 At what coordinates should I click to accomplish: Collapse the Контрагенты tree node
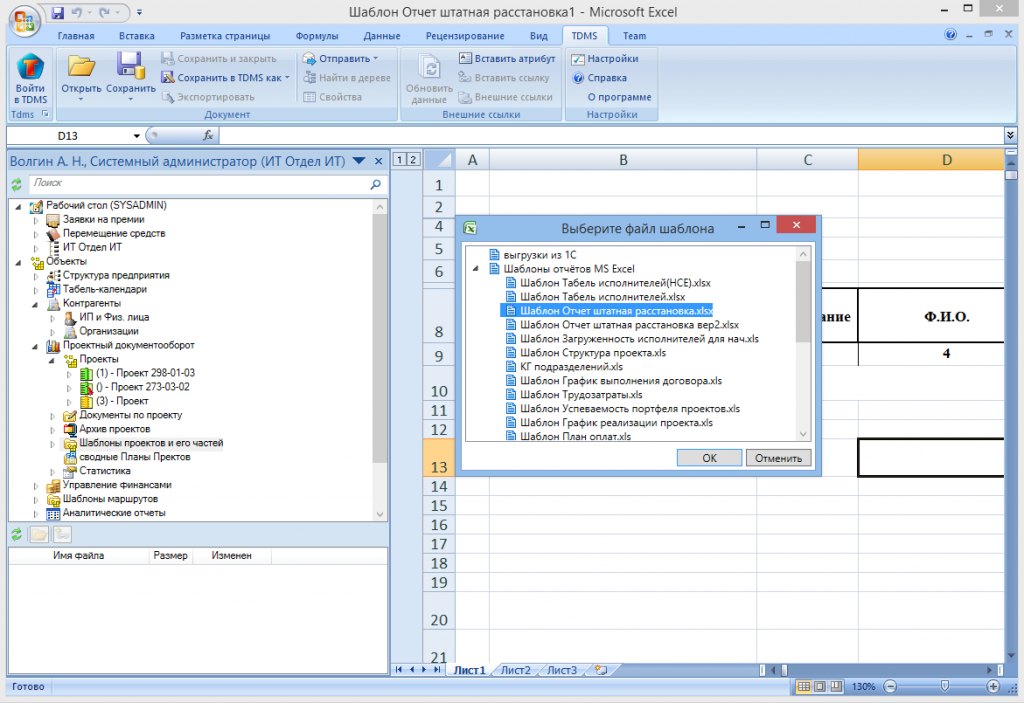(x=35, y=304)
